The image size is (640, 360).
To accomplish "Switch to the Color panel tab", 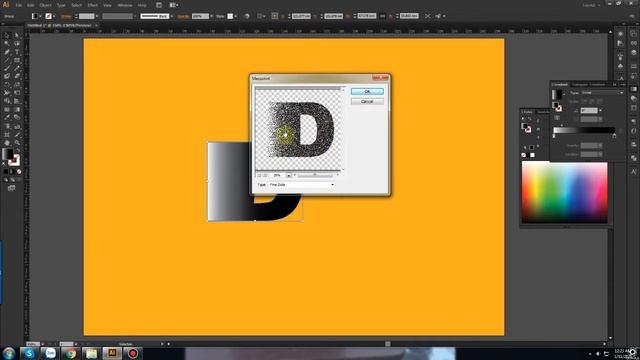I will coord(527,112).
